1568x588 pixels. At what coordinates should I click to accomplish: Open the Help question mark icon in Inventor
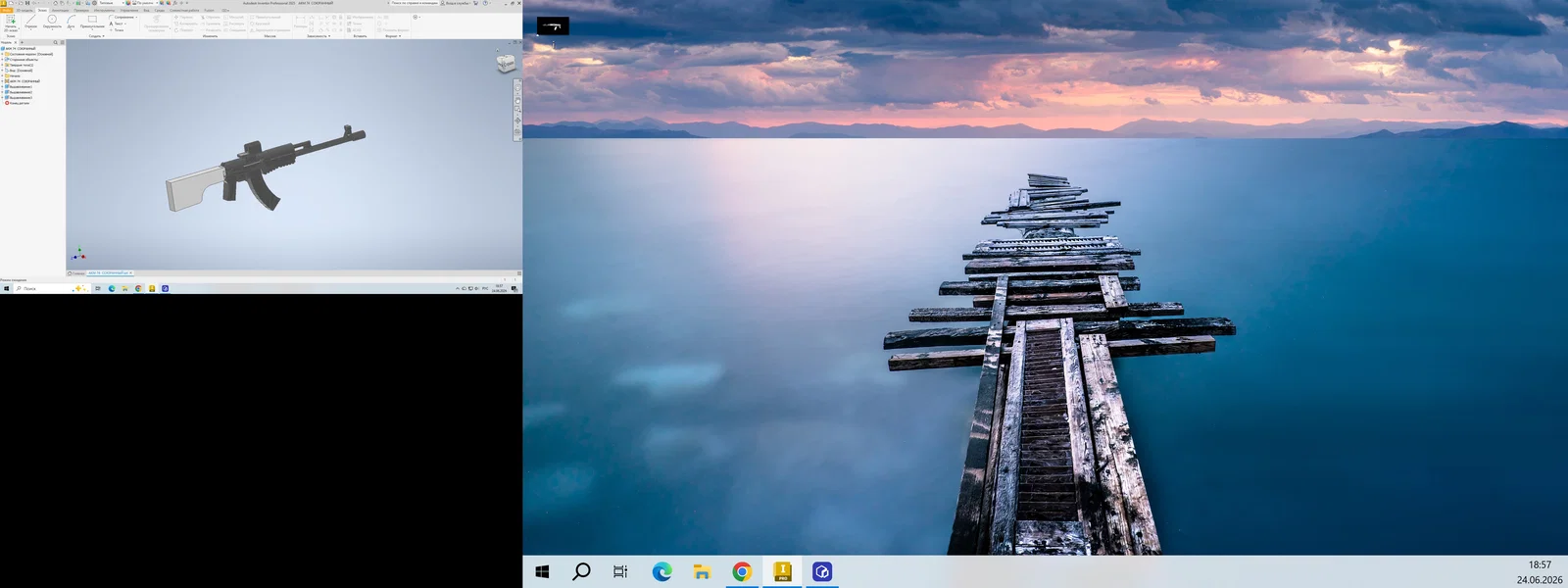(485, 3)
